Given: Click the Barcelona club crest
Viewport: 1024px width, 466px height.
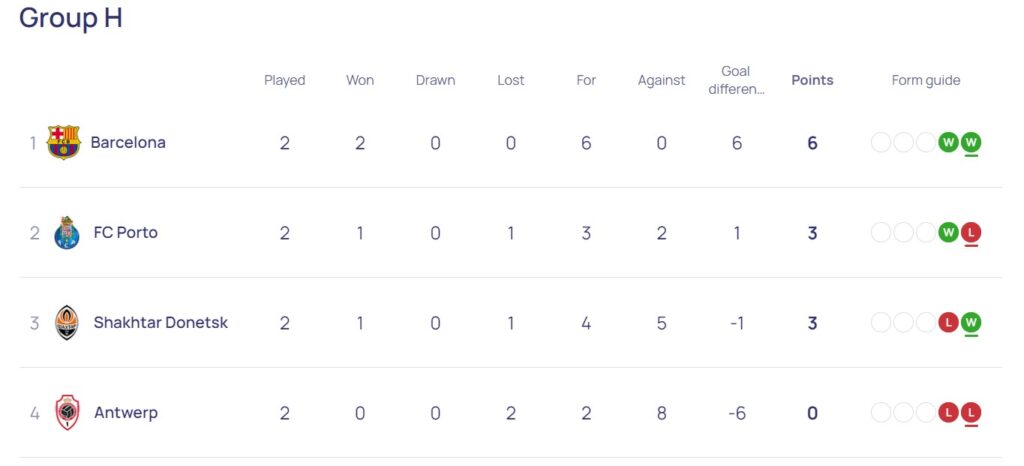Looking at the screenshot, I should tap(63, 142).
